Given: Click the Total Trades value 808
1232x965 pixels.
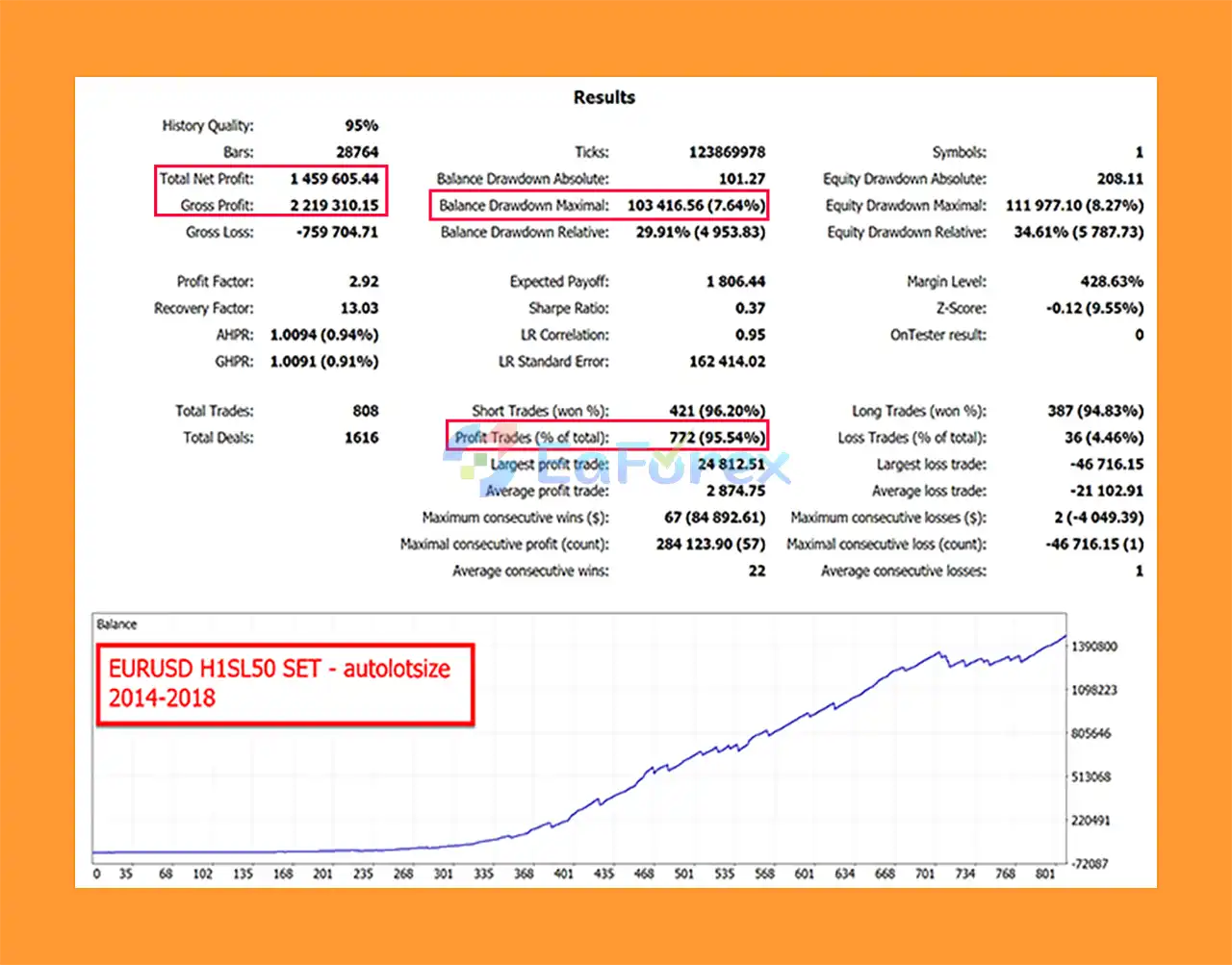Looking at the screenshot, I should [365, 411].
